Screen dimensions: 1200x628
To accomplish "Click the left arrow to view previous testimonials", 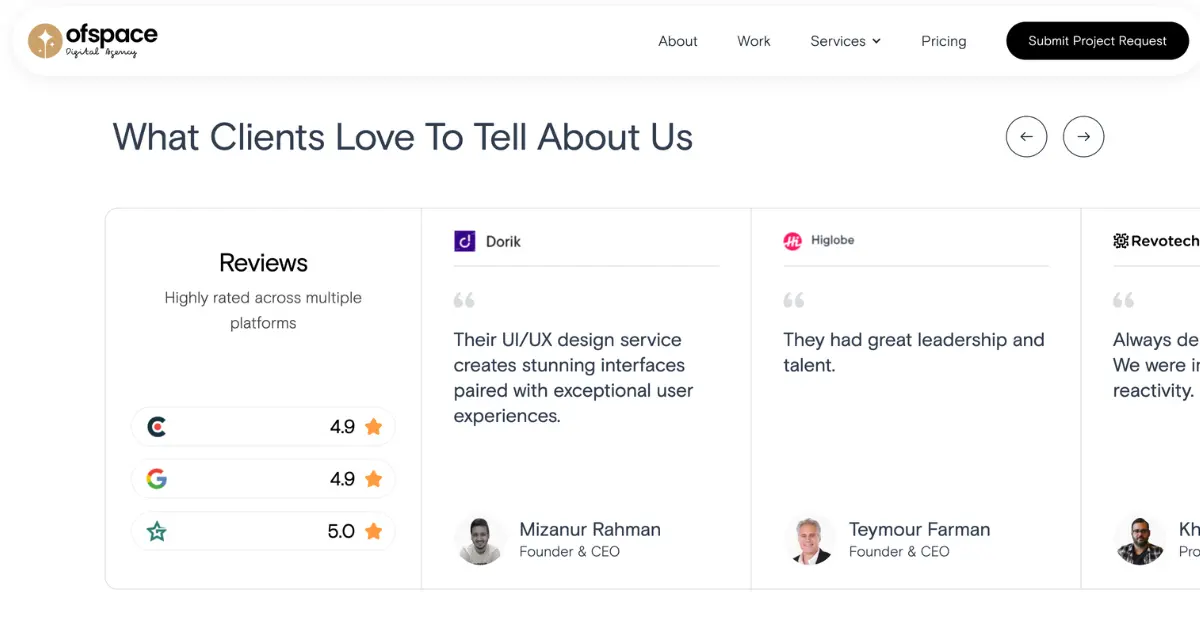I will pos(1026,136).
